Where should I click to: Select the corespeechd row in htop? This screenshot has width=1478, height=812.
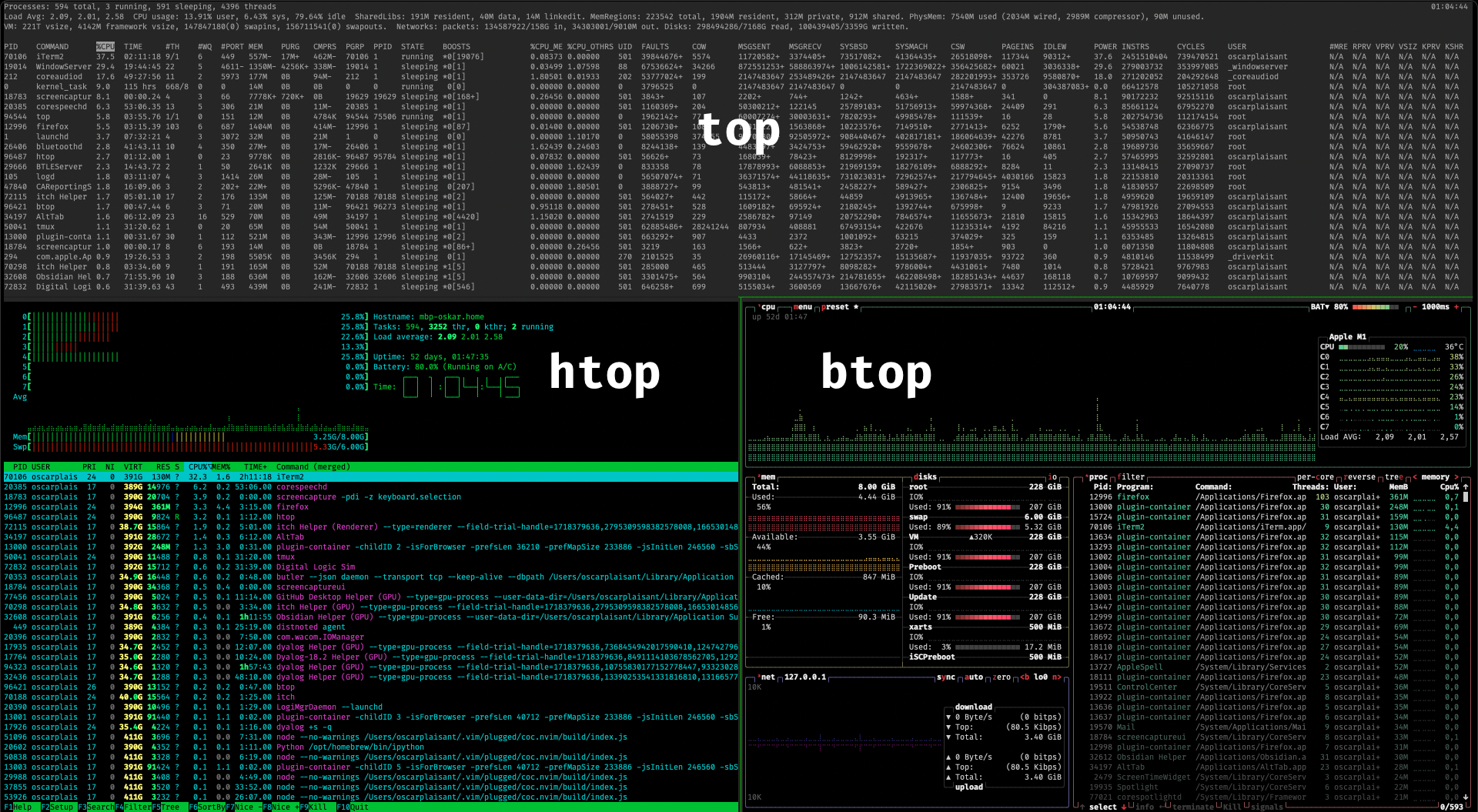coord(370,487)
